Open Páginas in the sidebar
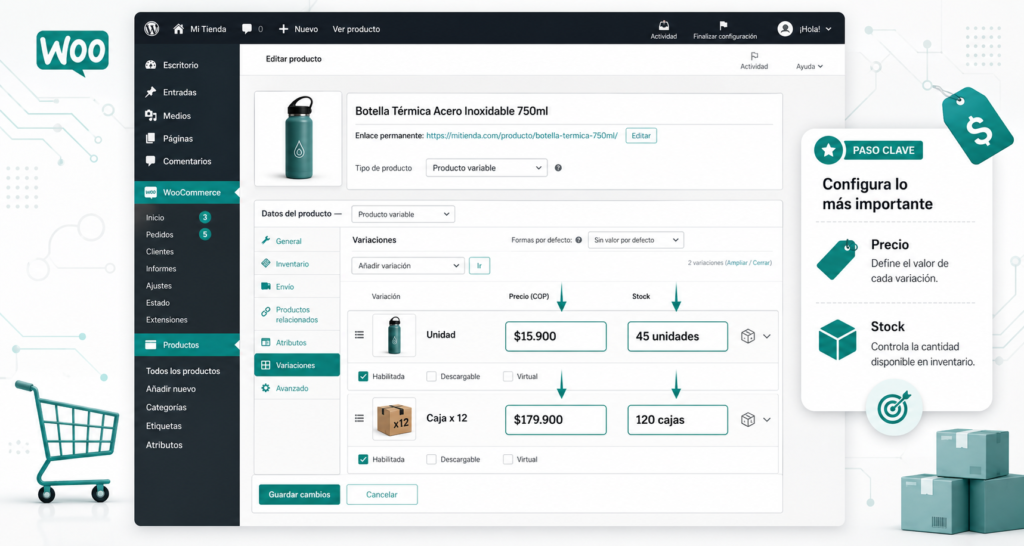This screenshot has width=1024, height=546. tap(169, 138)
